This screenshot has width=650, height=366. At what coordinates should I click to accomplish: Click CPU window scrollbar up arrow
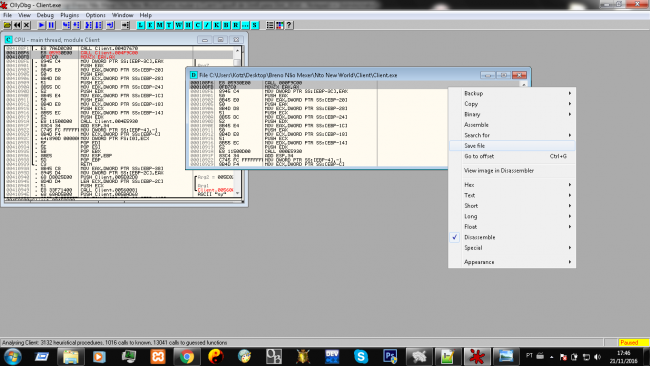pos(237,51)
